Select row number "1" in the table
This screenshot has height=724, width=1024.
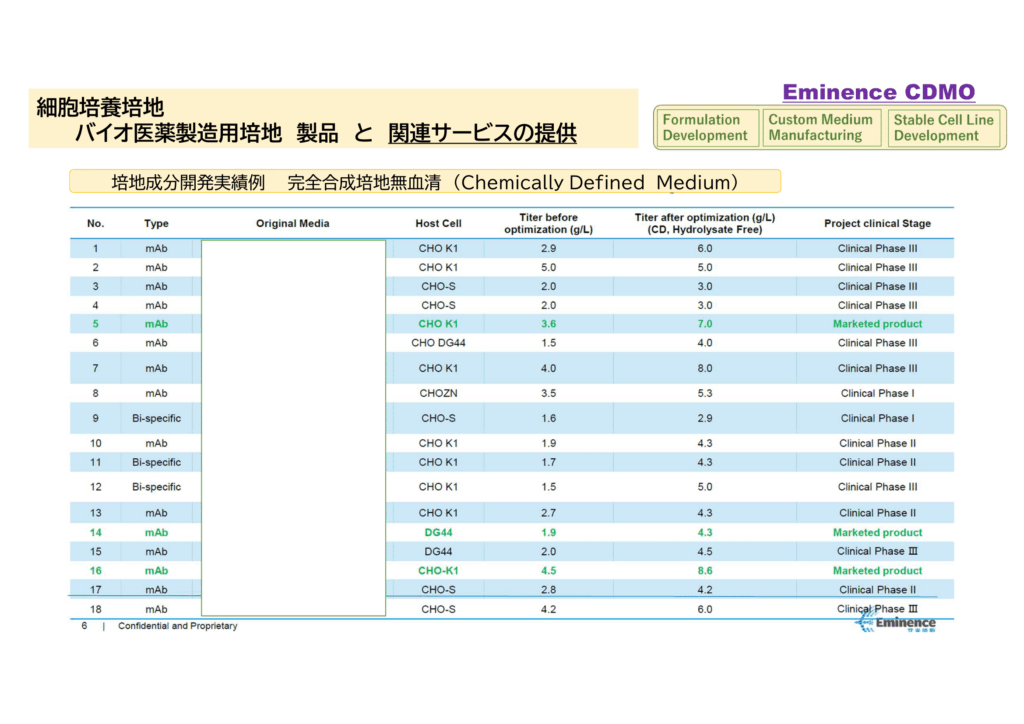coord(95,248)
